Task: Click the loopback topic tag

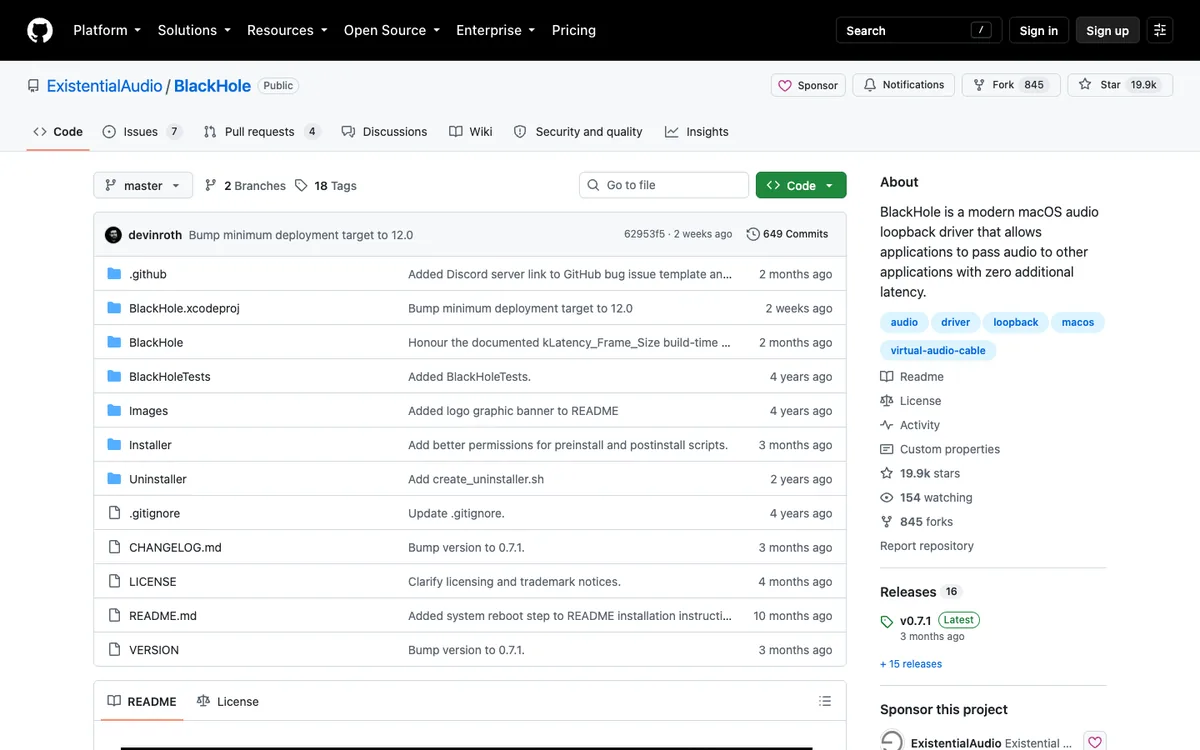Action: pyautogui.click(x=1016, y=322)
